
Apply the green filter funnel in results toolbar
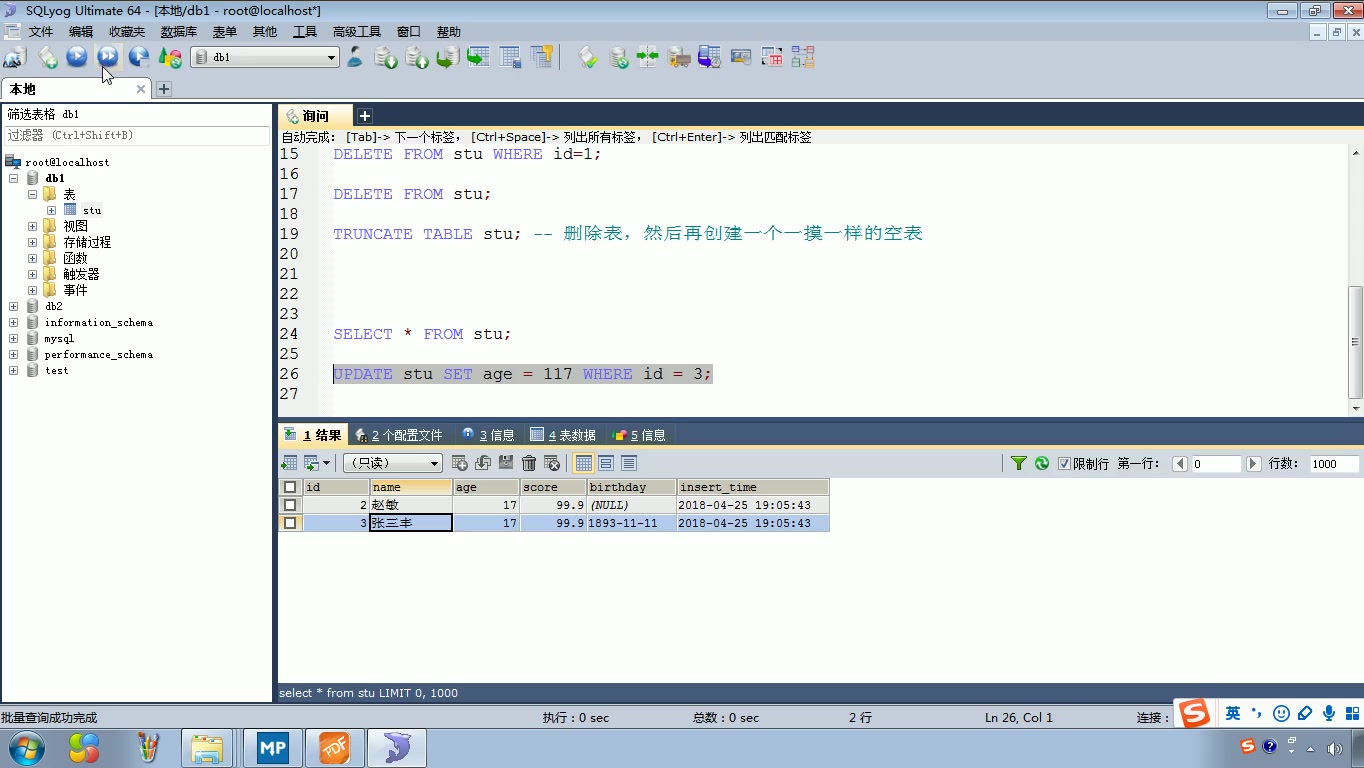coord(1018,462)
